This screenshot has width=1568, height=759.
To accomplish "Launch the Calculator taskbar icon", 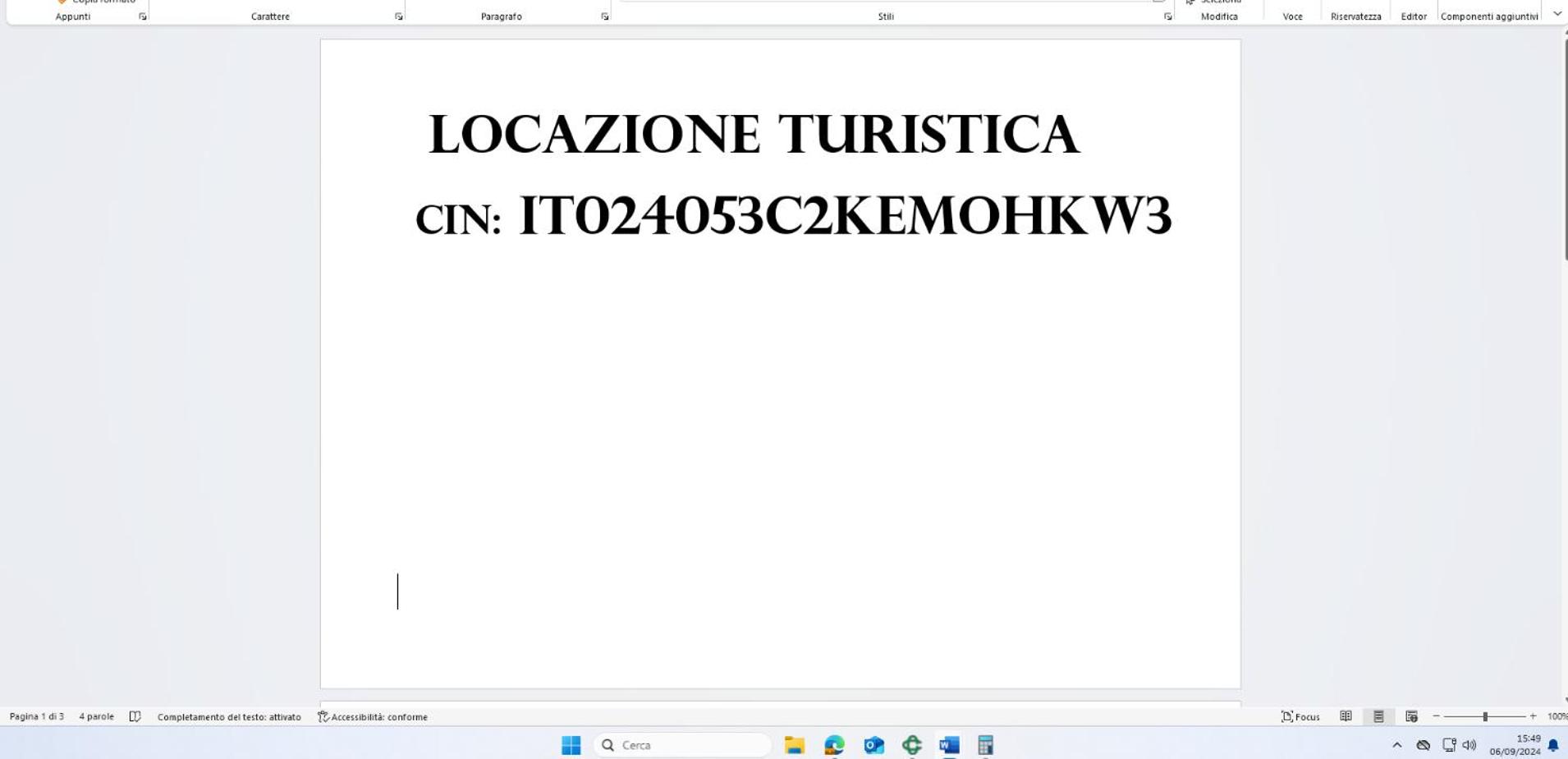I will coord(985,745).
